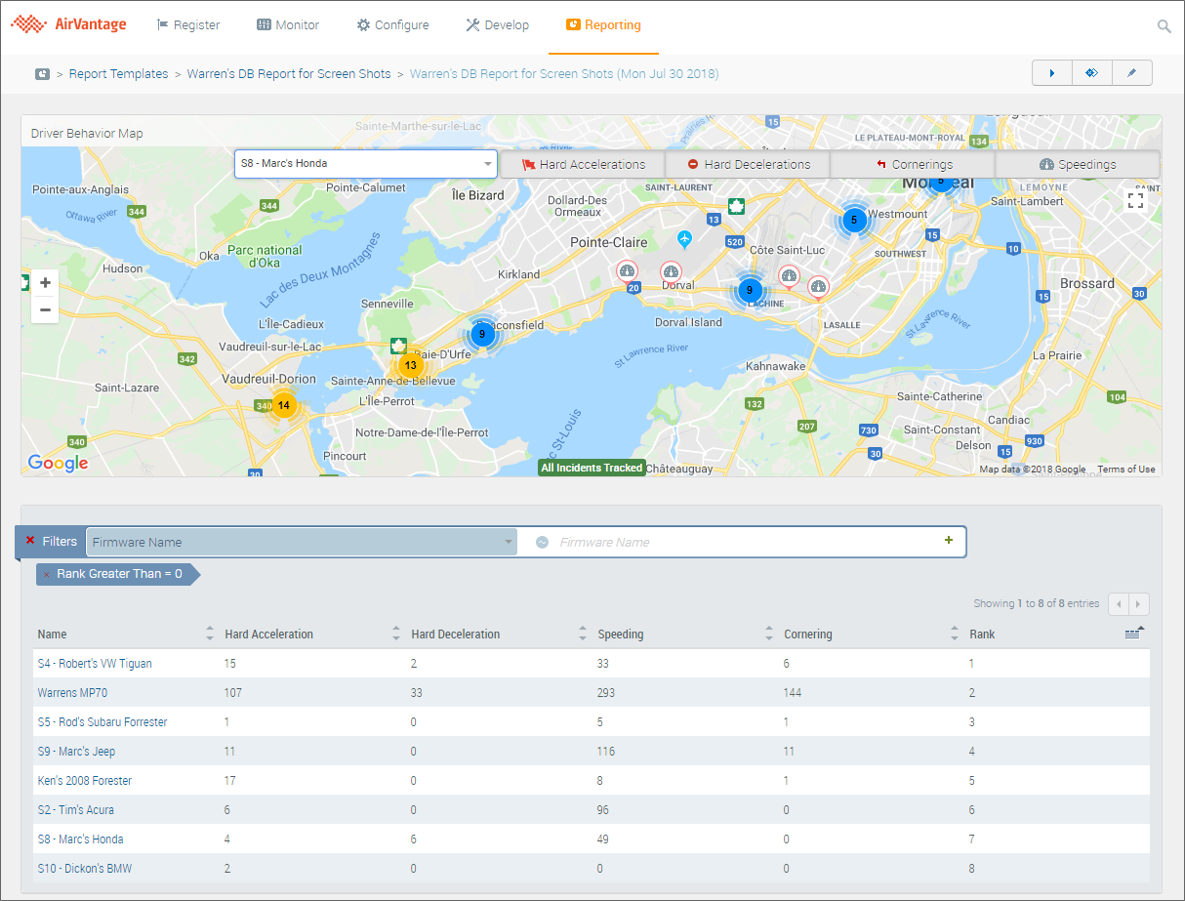Image resolution: width=1185 pixels, height=901 pixels.
Task: Expand the Firmware Name filter dropdown
Action: coord(508,542)
